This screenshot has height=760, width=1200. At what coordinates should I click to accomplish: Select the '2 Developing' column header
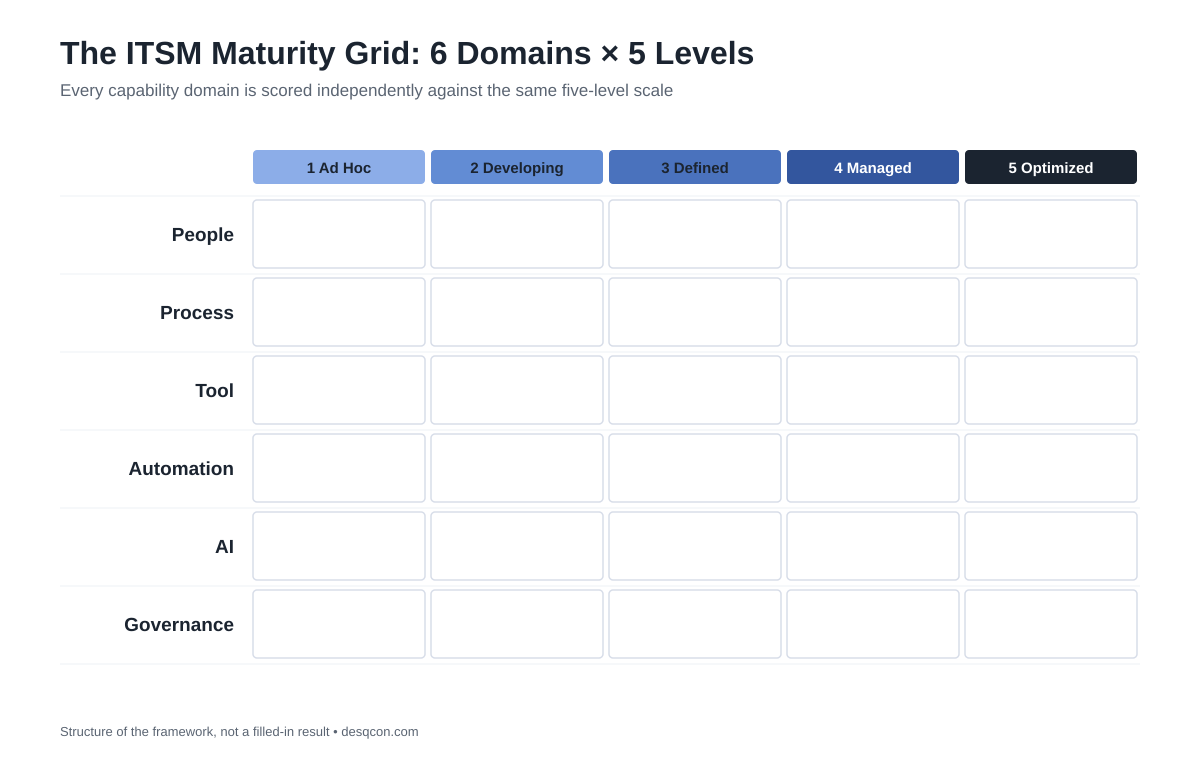tap(517, 167)
